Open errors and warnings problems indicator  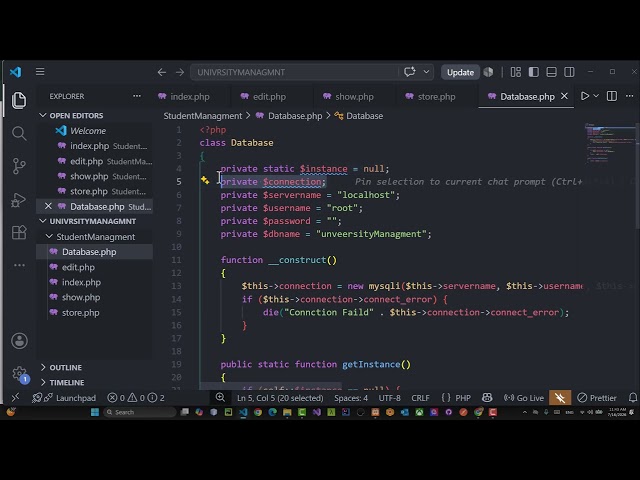(136, 398)
